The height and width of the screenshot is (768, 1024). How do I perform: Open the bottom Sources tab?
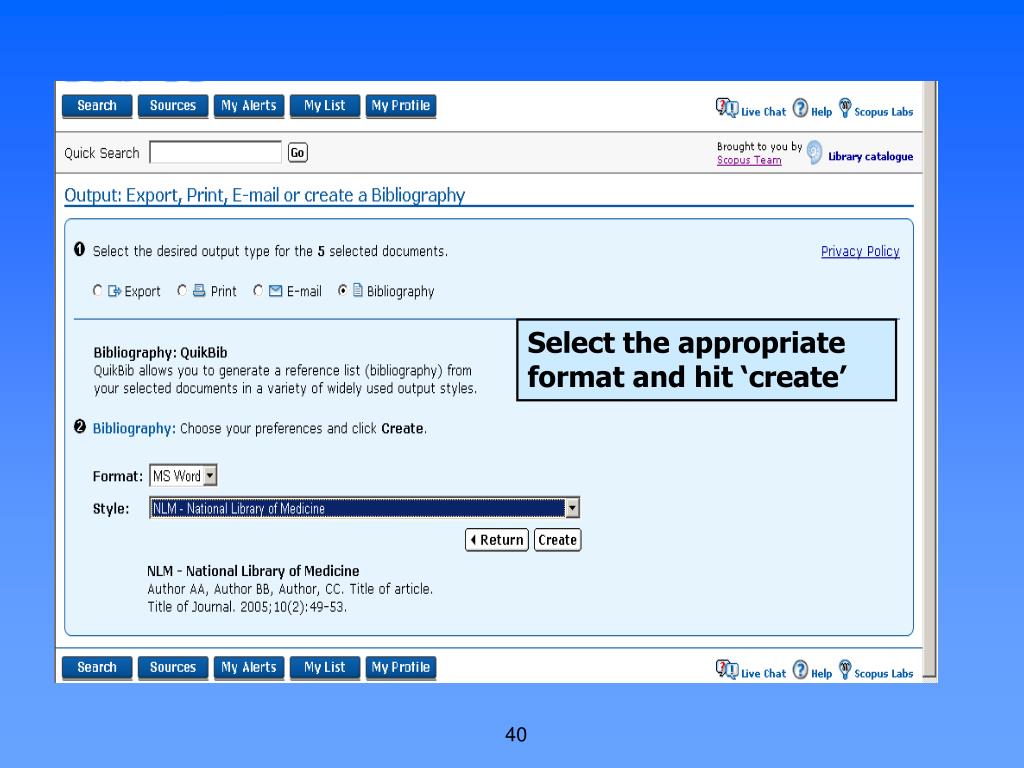pyautogui.click(x=173, y=667)
